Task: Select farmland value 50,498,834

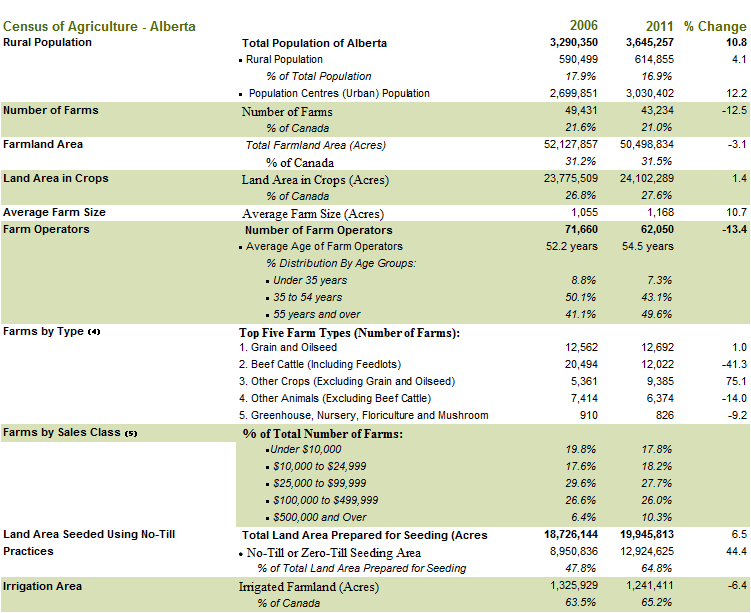Action: (647, 144)
